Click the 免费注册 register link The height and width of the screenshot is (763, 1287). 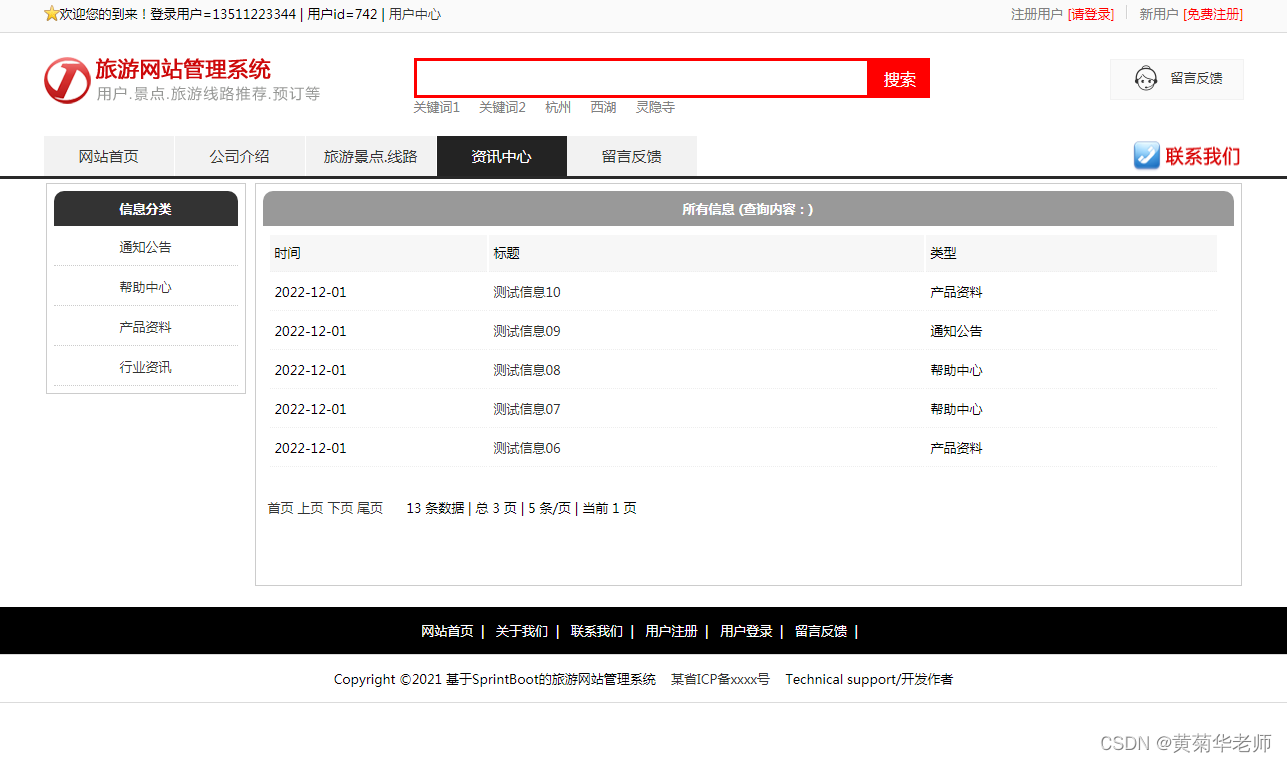coord(1213,14)
